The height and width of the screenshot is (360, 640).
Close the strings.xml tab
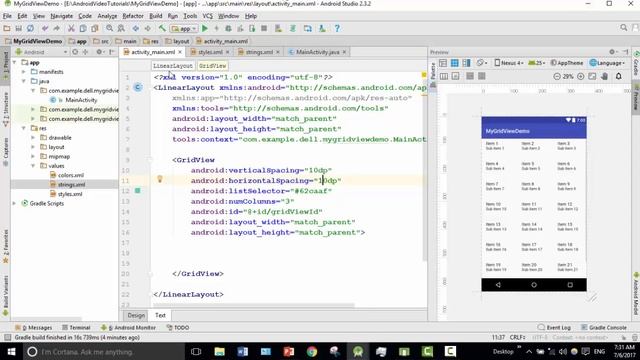point(278,52)
